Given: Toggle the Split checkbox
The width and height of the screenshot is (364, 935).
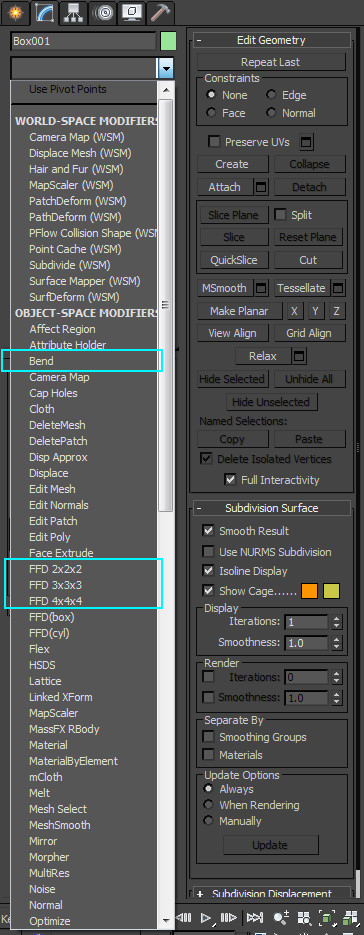Looking at the screenshot, I should (x=279, y=215).
